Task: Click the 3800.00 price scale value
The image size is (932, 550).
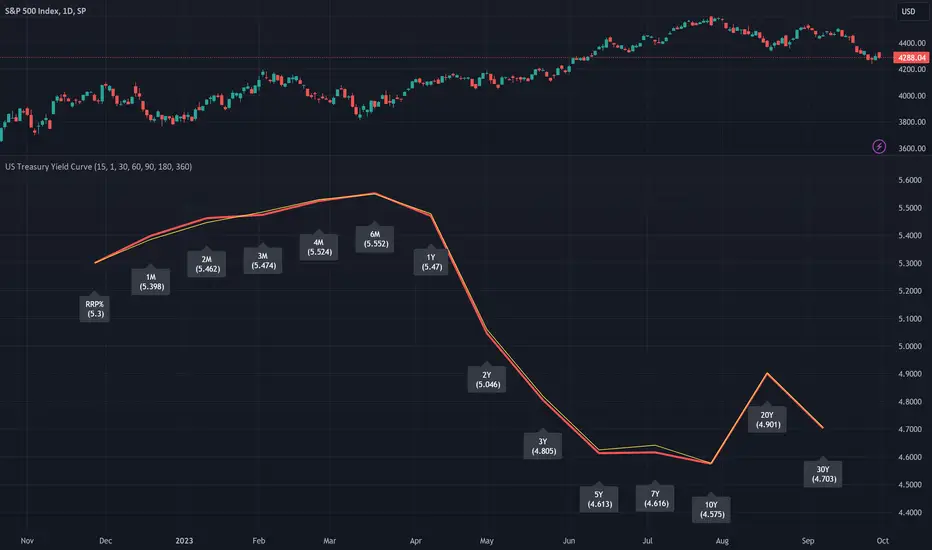Action: click(912, 122)
